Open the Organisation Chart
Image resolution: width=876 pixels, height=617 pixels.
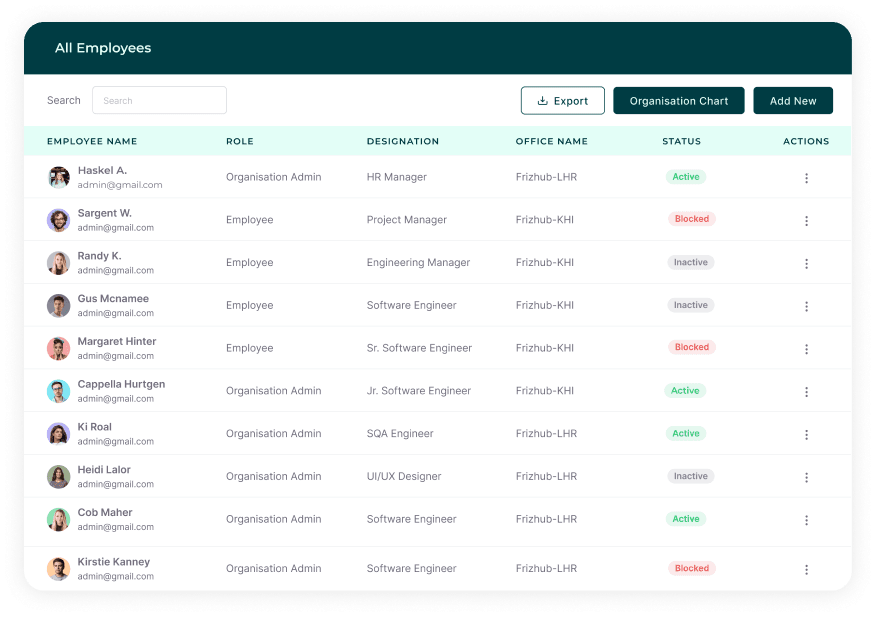click(x=678, y=101)
